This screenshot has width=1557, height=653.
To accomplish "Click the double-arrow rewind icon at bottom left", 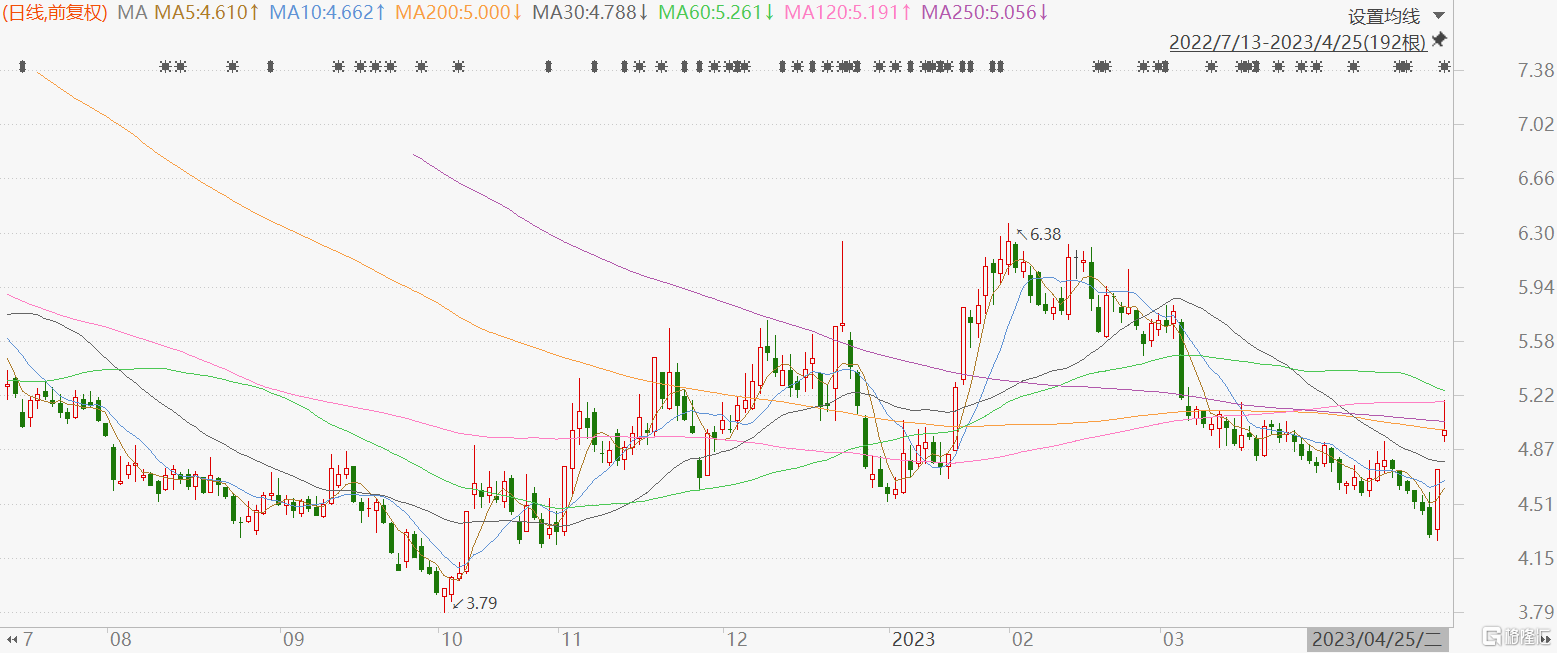I will point(12,639).
